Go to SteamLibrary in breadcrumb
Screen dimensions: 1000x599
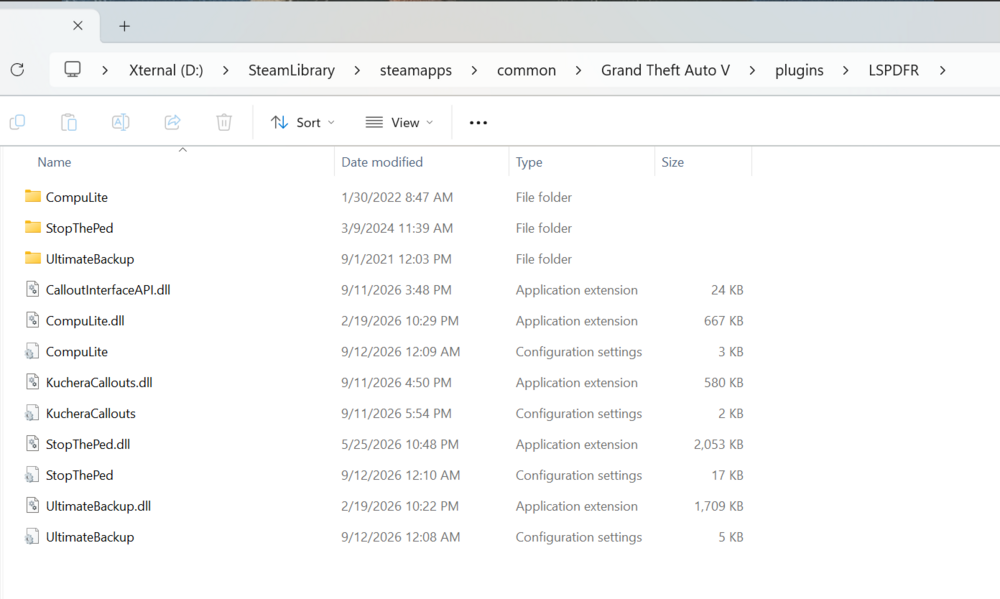click(x=291, y=70)
